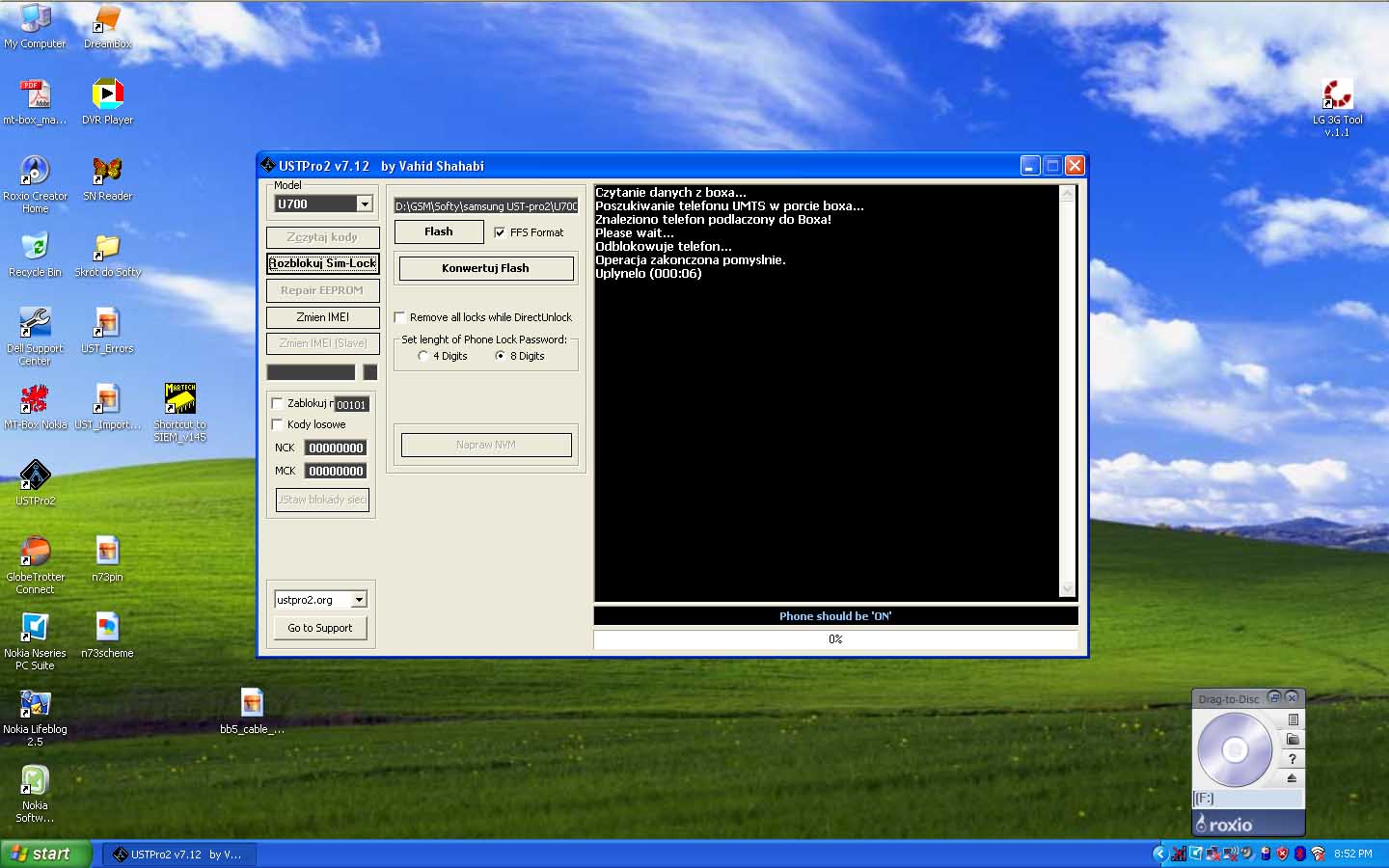The width and height of the screenshot is (1389, 868).
Task: Open the n73pin desktop file
Action: (x=107, y=552)
